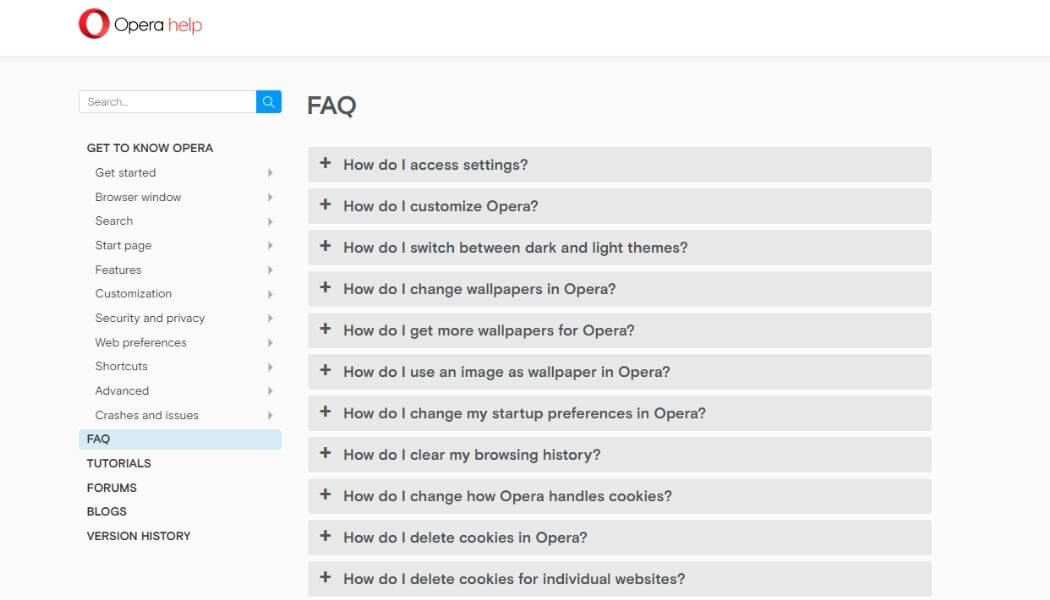The width and height of the screenshot is (1050, 600).
Task: Go to the VERSION HISTORY section
Action: (x=139, y=536)
